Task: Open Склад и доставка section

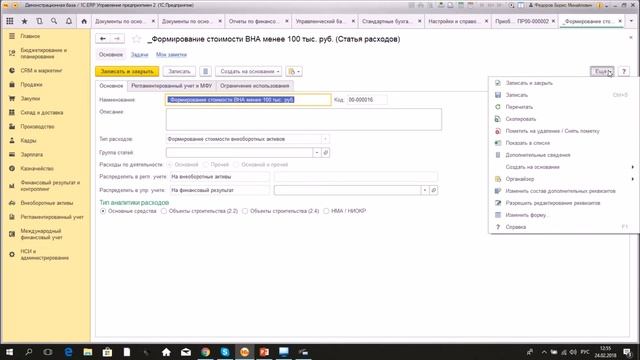Action: (x=42, y=112)
